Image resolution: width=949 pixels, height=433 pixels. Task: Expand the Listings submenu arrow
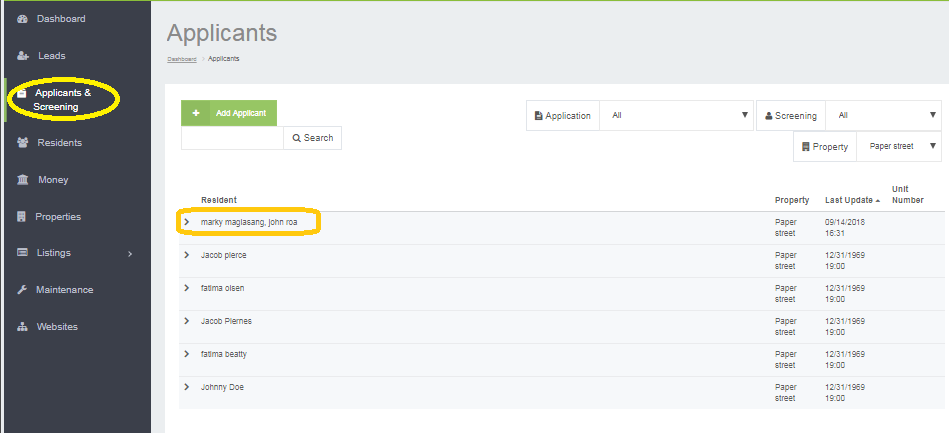pyautogui.click(x=130, y=254)
